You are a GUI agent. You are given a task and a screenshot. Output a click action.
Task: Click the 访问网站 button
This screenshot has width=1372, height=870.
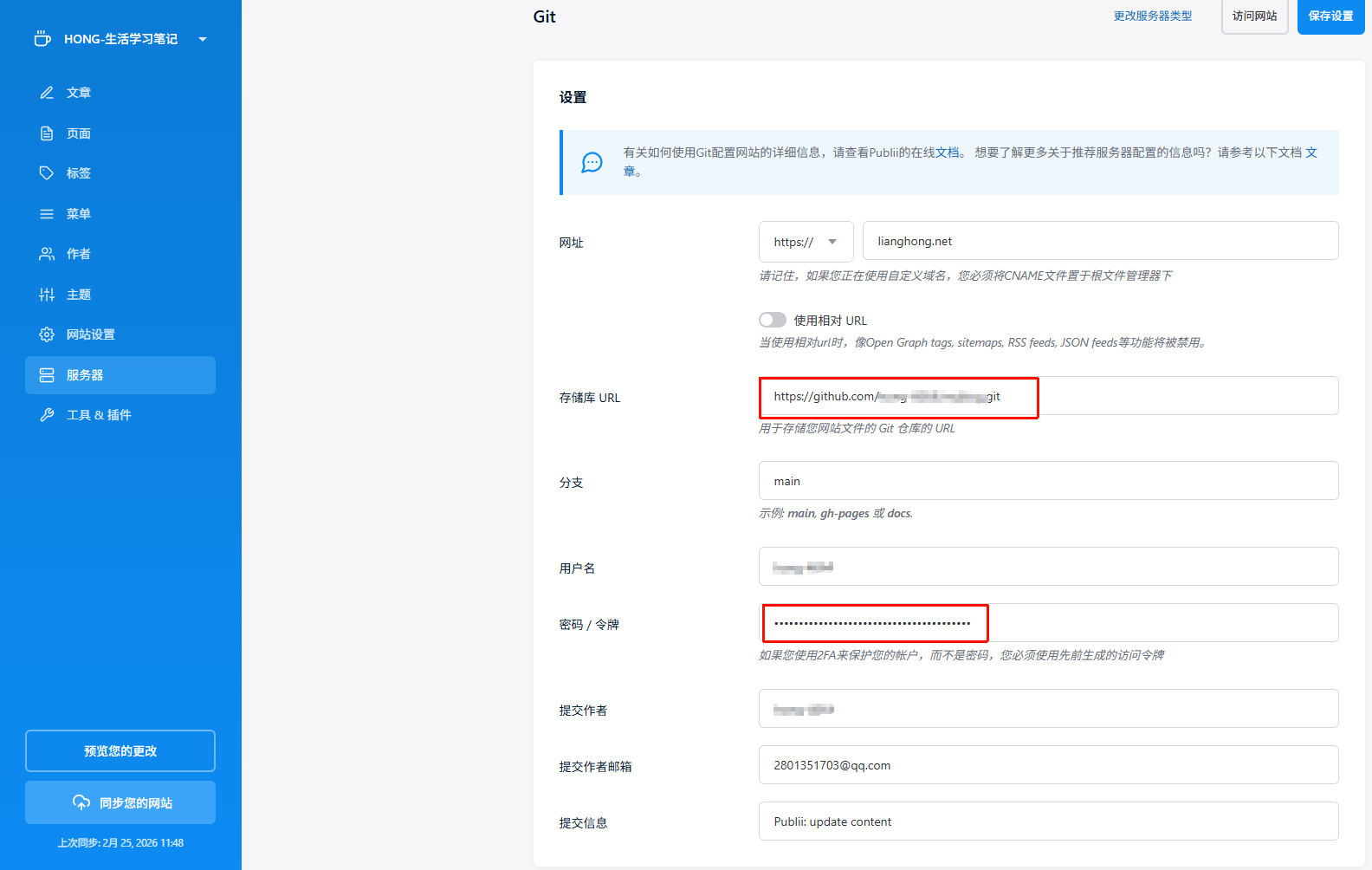pyautogui.click(x=1254, y=16)
